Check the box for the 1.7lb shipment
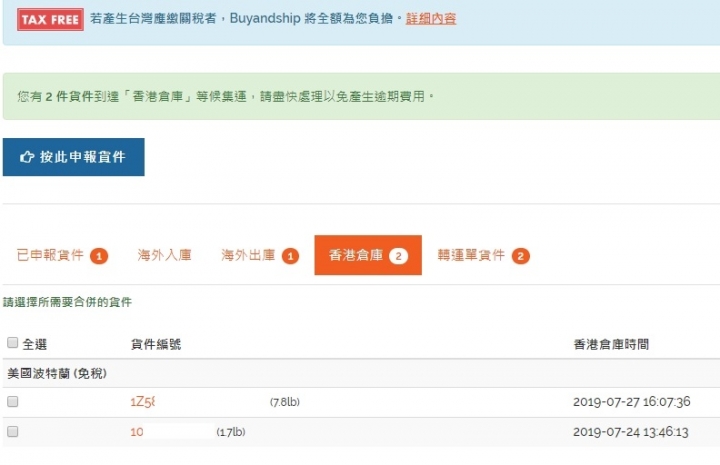 [12, 431]
